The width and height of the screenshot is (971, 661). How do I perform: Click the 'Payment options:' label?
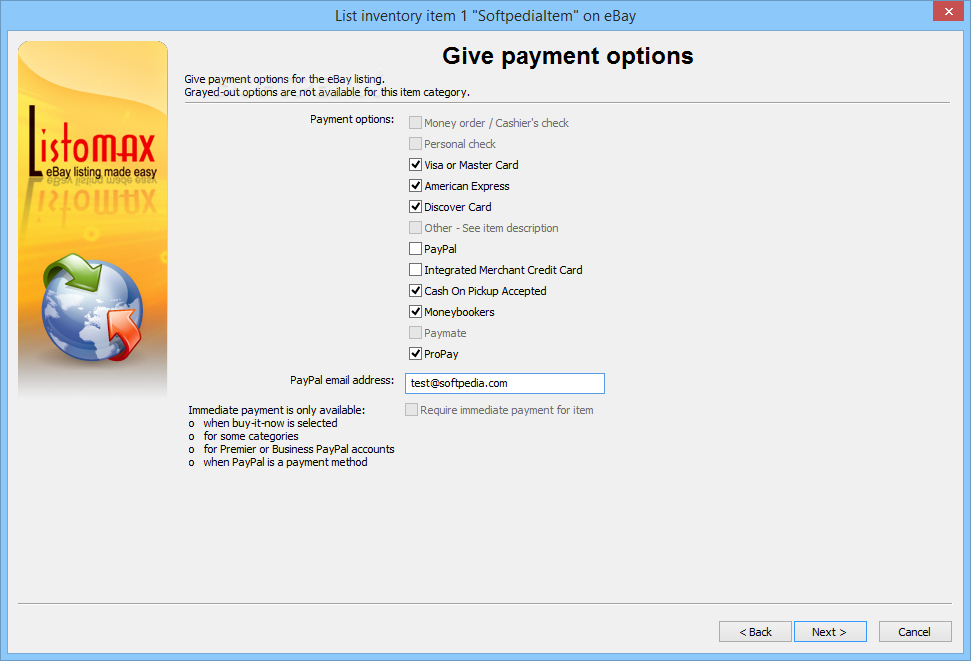pos(352,119)
